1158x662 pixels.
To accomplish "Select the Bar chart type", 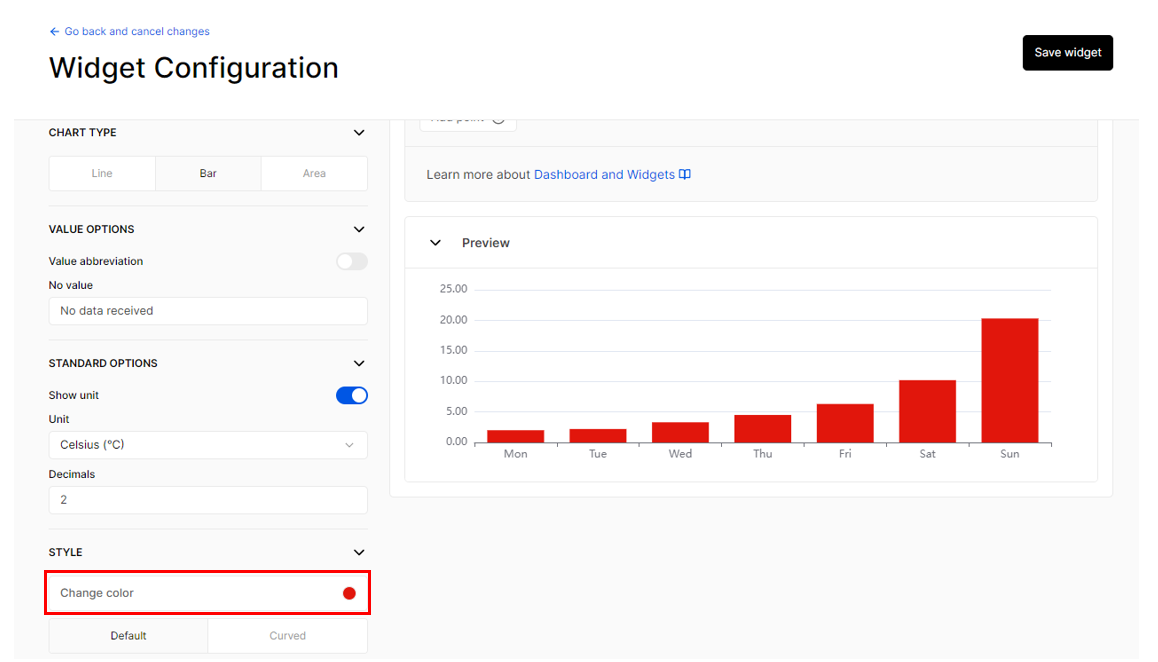I will click(x=208, y=174).
